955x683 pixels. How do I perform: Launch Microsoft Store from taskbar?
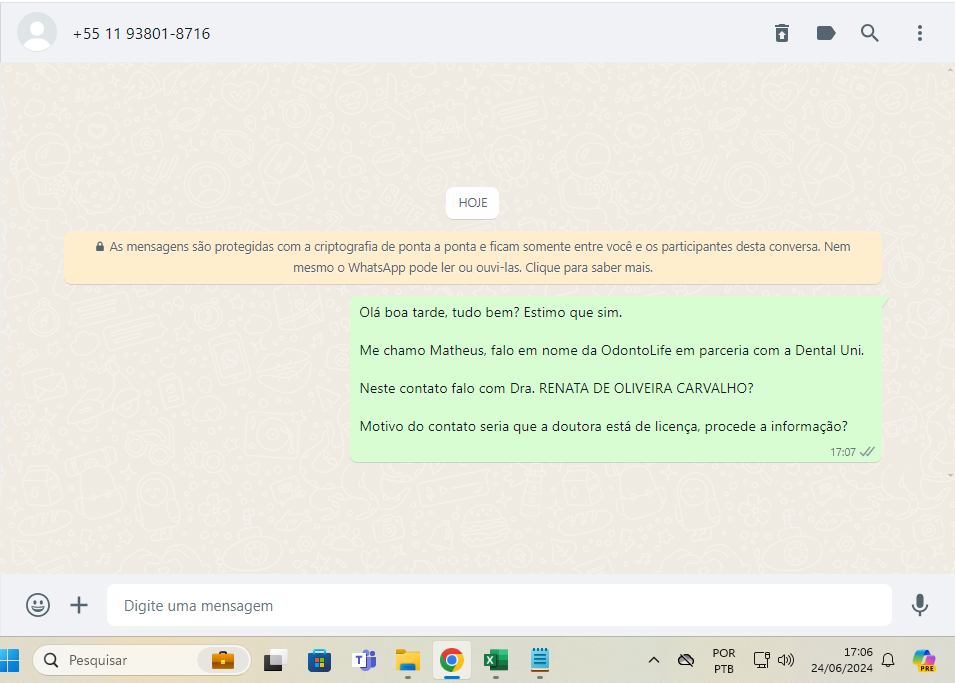[319, 660]
